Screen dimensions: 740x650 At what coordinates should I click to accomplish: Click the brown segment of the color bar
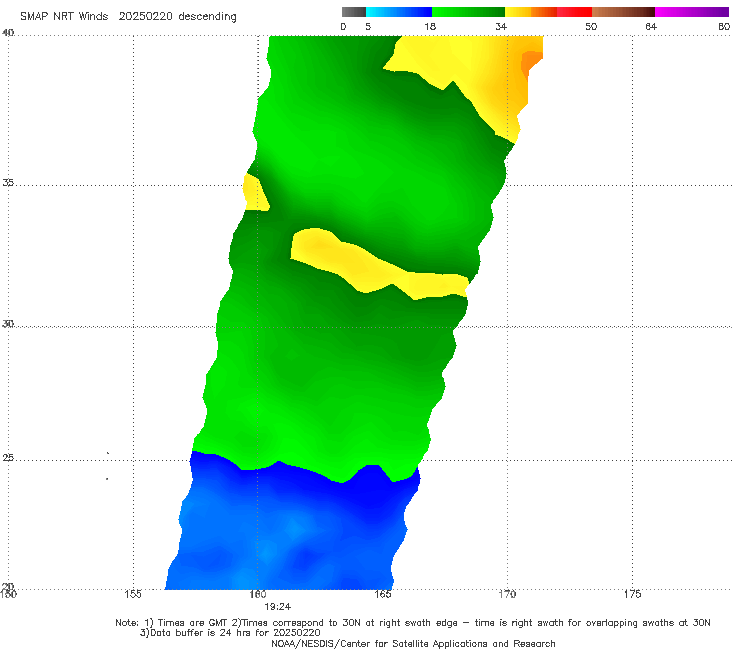623,12
